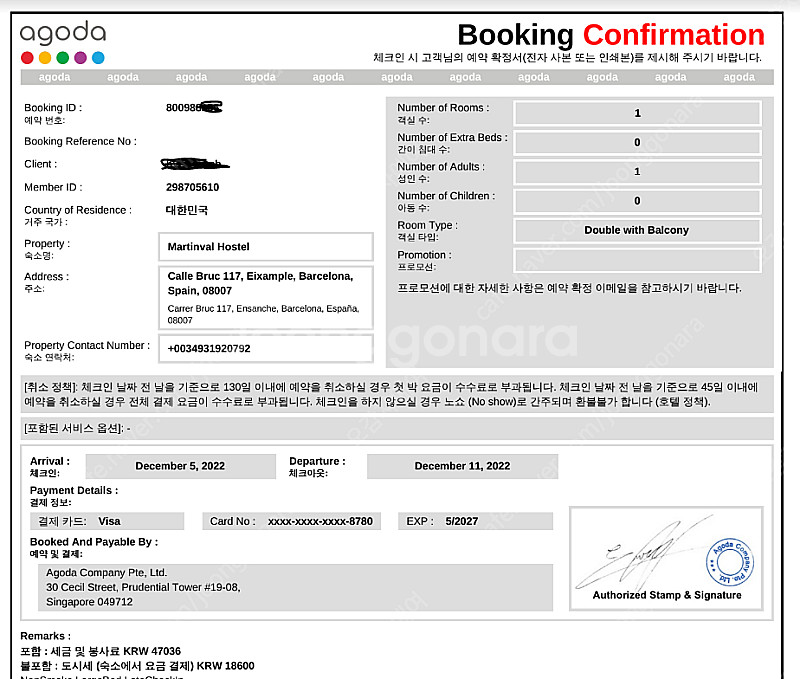
Task: Select the orange dot under the agoda logo
Action: click(45, 58)
